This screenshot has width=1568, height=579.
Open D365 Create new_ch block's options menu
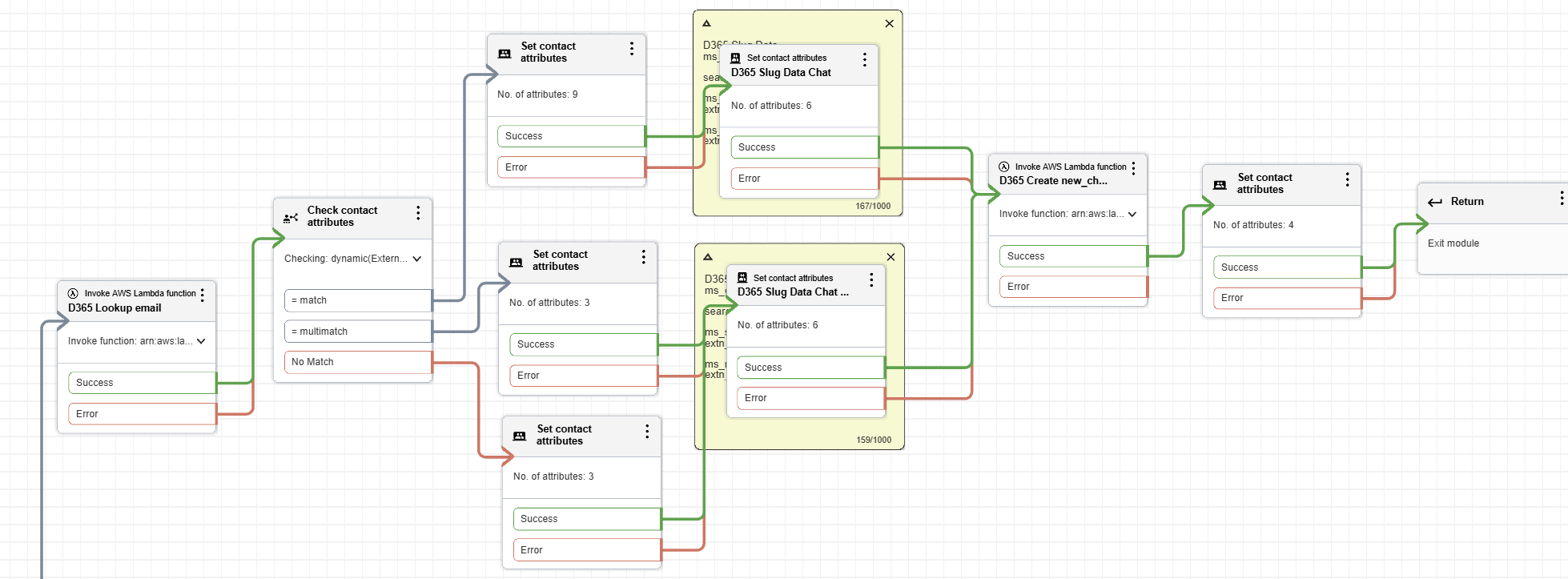point(1134,168)
